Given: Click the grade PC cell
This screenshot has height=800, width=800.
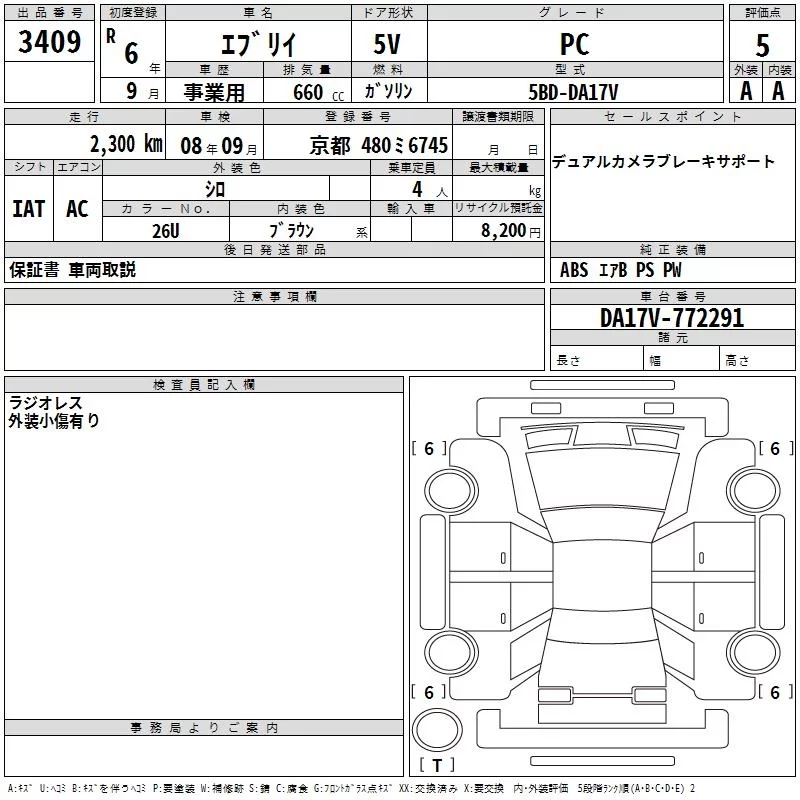Looking at the screenshot, I should [x=574, y=45].
